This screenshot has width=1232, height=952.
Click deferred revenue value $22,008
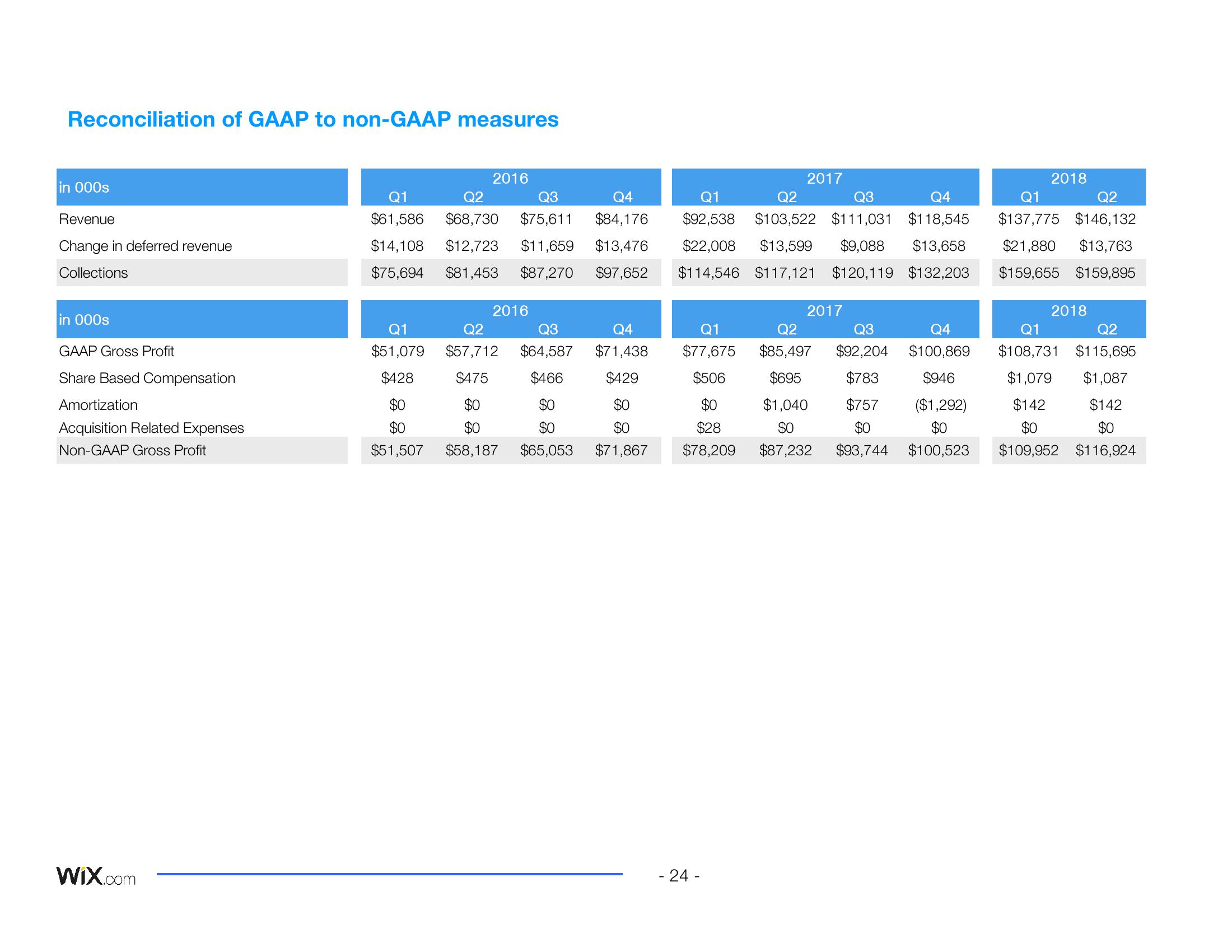[x=708, y=246]
